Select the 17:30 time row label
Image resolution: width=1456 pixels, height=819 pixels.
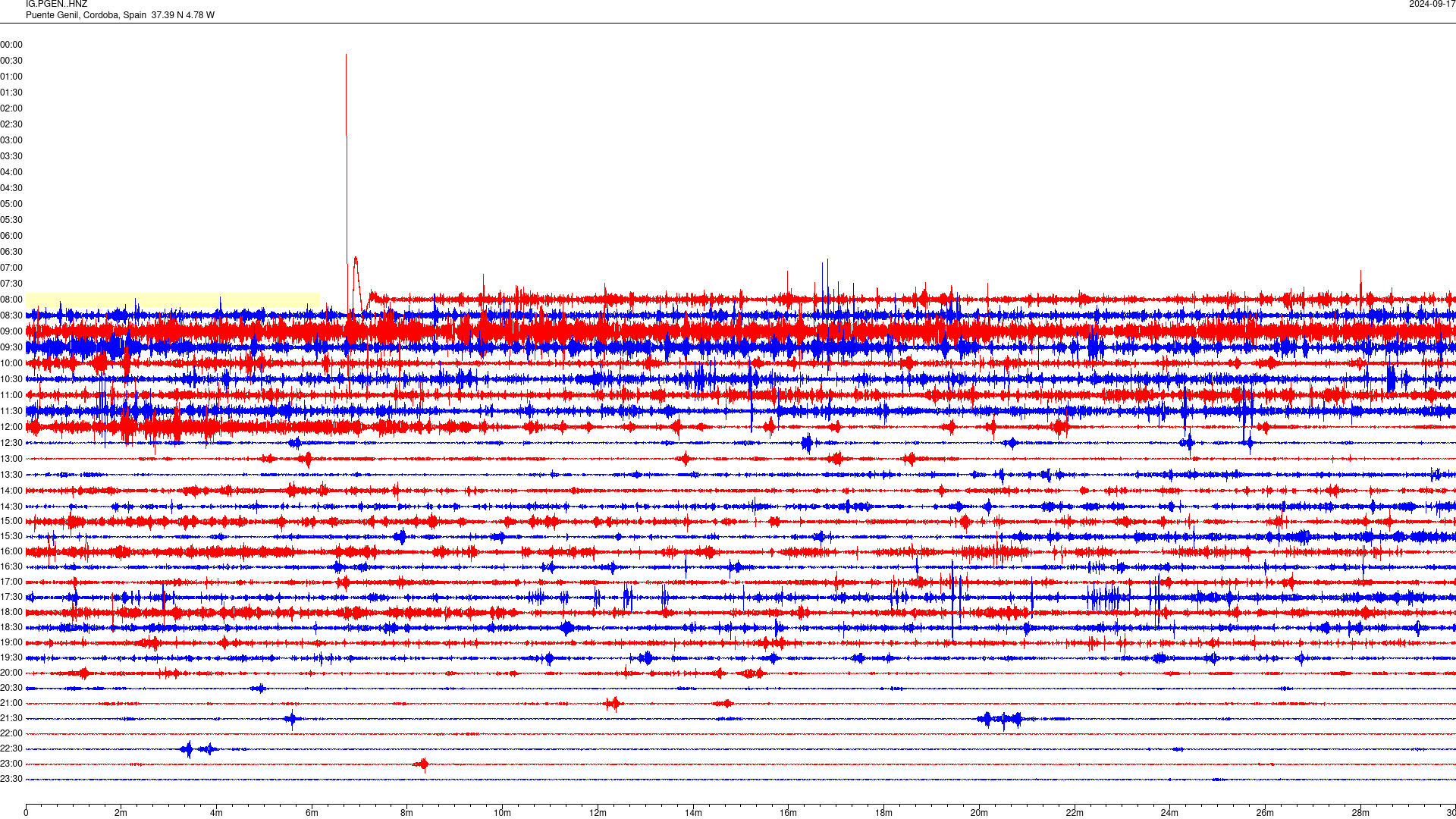pyautogui.click(x=11, y=597)
